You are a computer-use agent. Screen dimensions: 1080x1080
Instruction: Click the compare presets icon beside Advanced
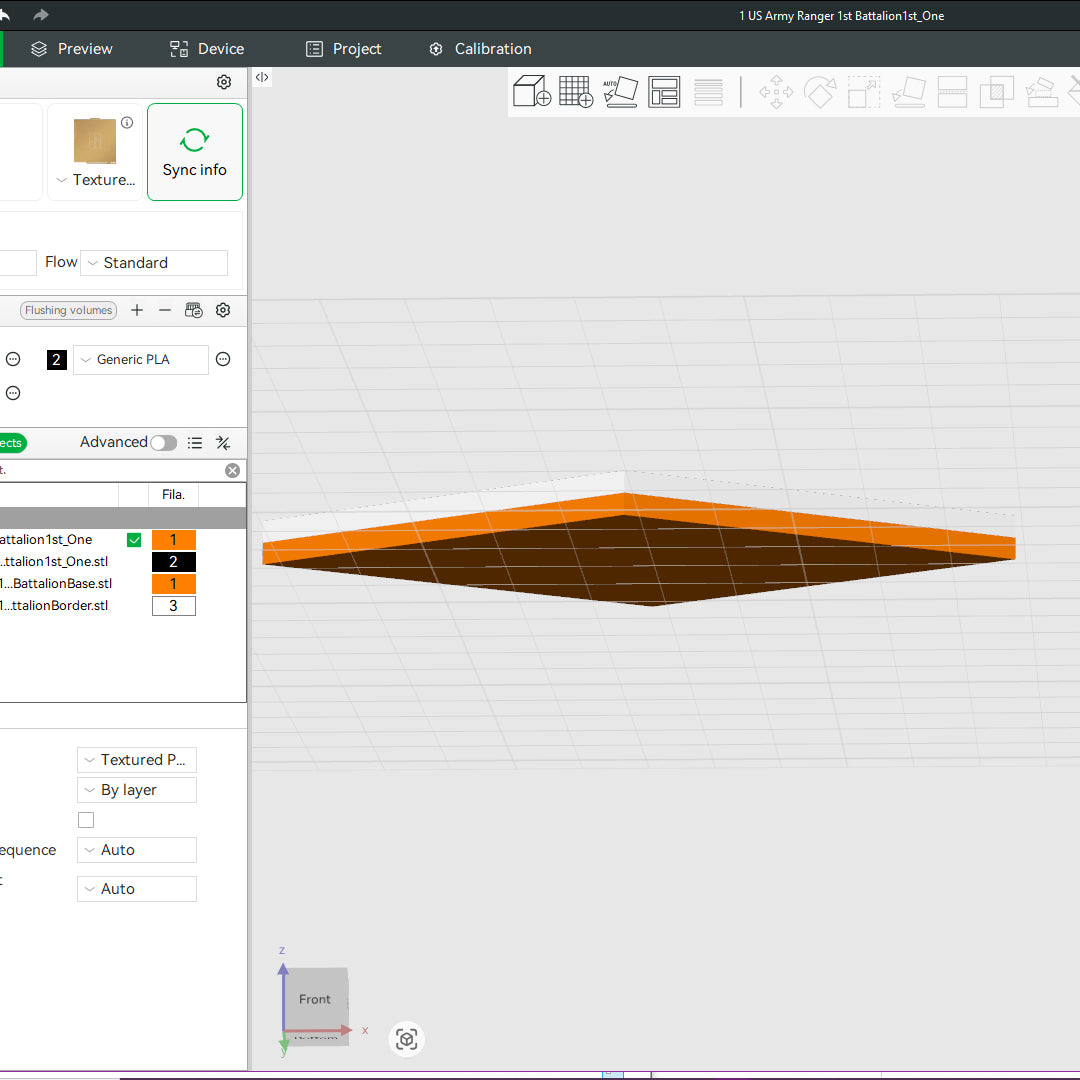[x=223, y=443]
